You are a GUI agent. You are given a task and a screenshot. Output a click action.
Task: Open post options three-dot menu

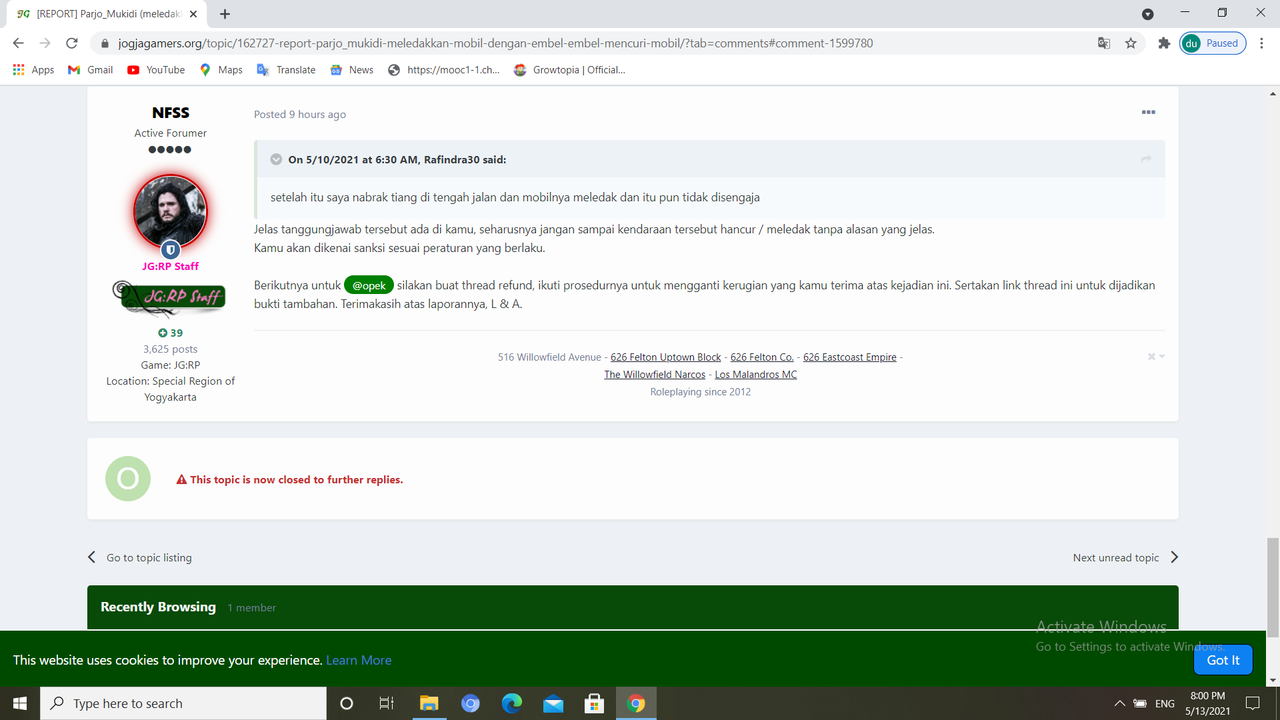1148,112
